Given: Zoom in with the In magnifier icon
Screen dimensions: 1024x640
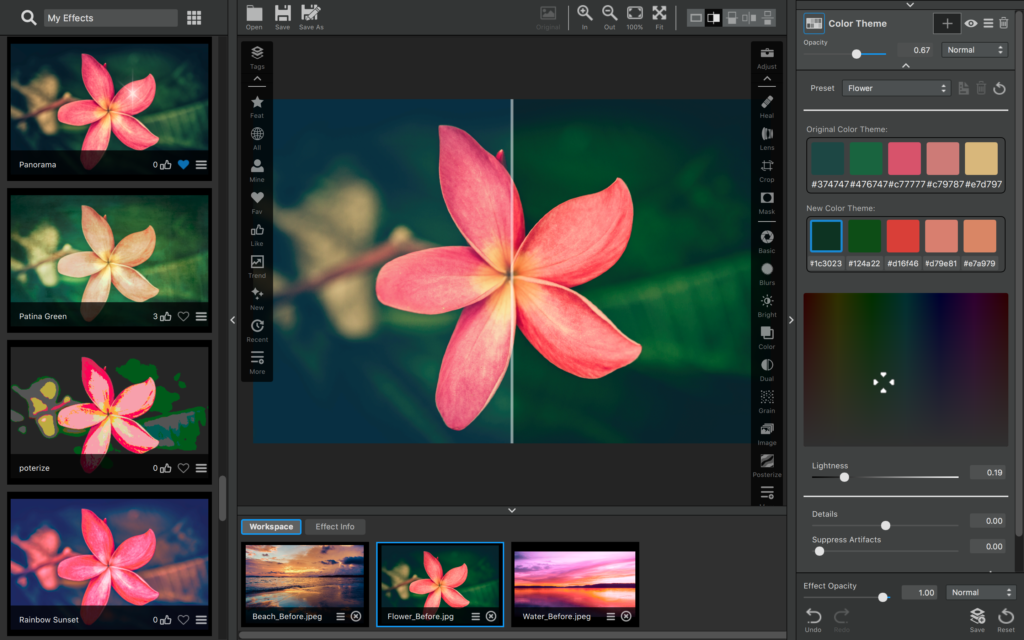Looking at the screenshot, I should tap(584, 17).
